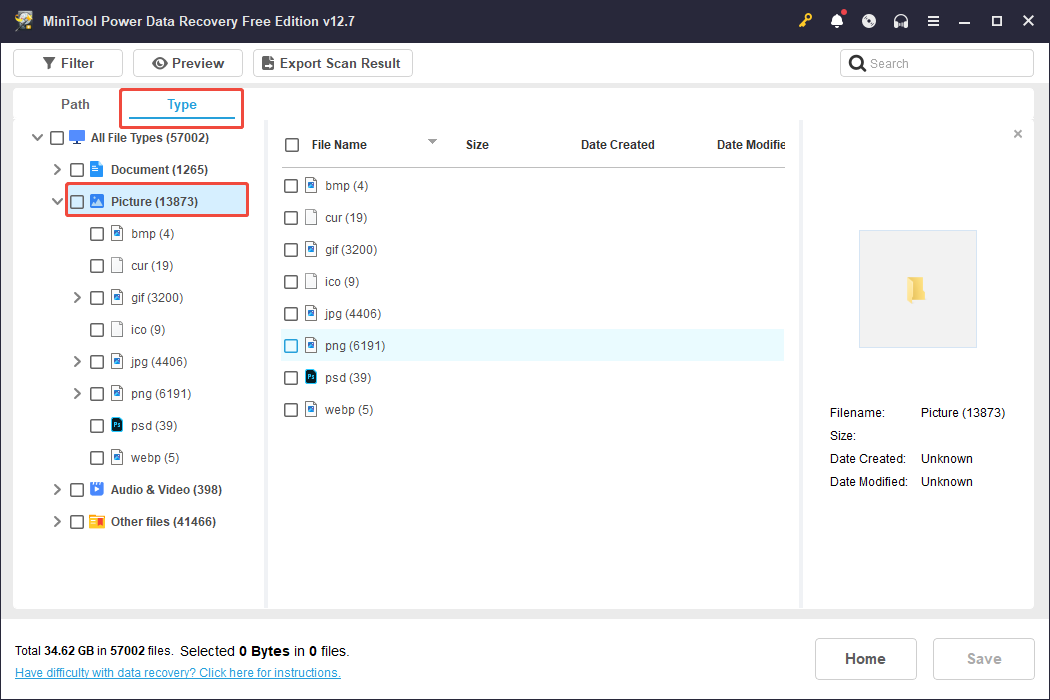Click the MiniTool logo in the title bar
This screenshot has width=1050, height=700.
23,20
